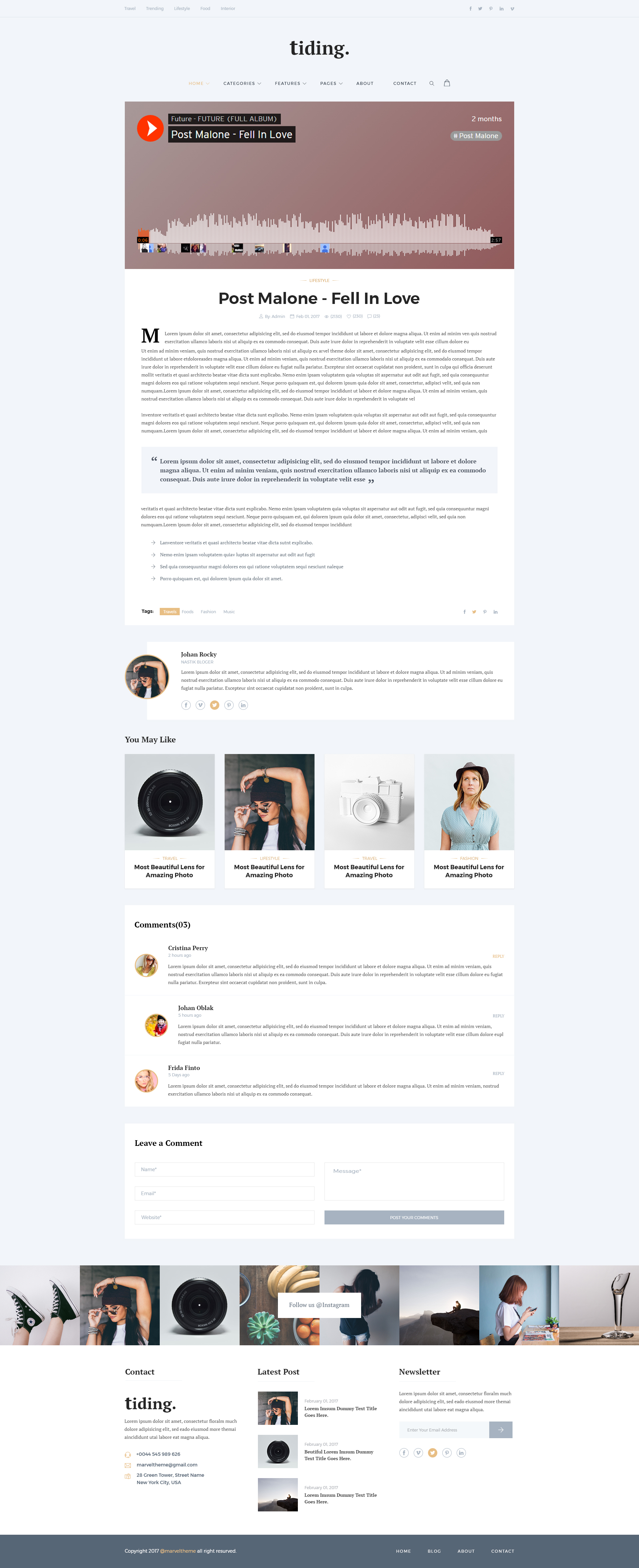Reply to Cristina Perry's comment
This screenshot has height=1568, width=639.
coord(498,956)
